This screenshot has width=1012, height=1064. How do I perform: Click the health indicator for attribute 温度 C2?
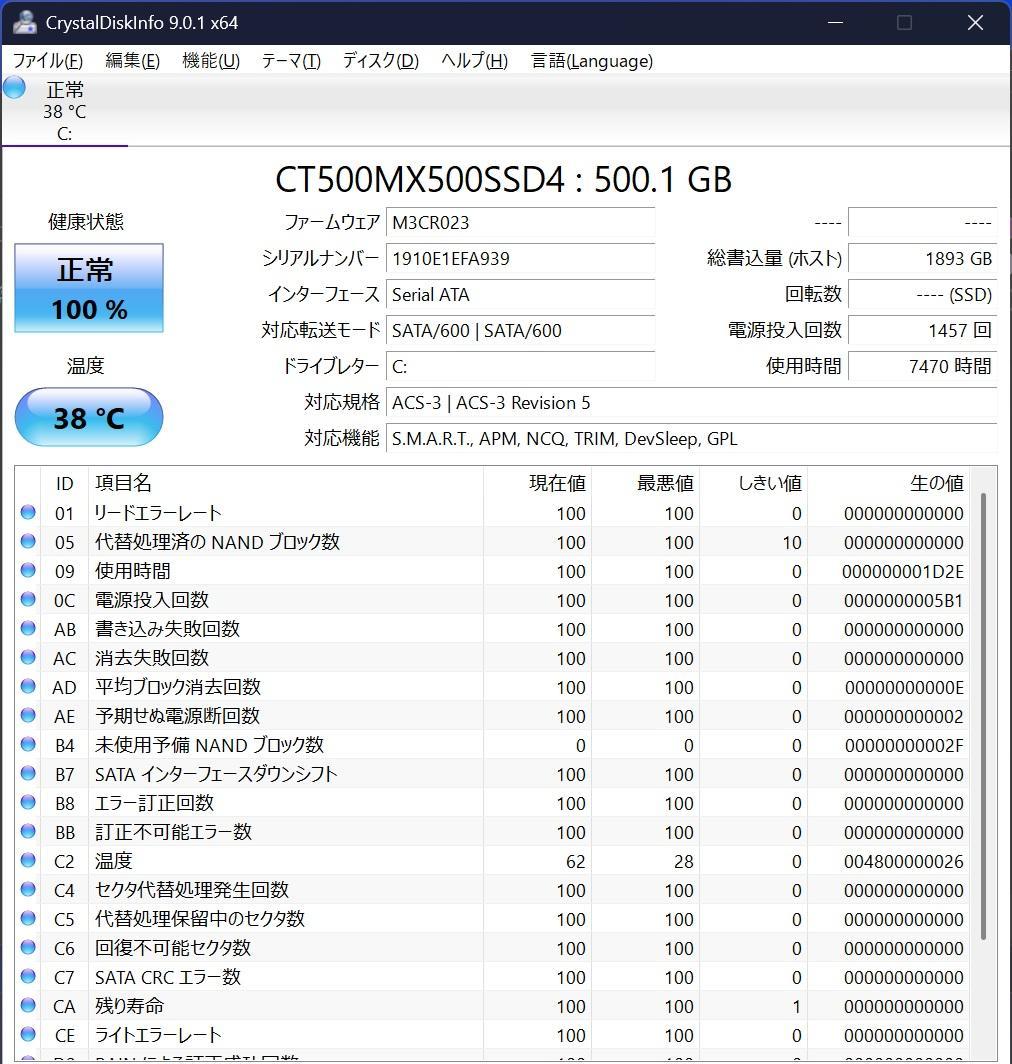(x=27, y=861)
